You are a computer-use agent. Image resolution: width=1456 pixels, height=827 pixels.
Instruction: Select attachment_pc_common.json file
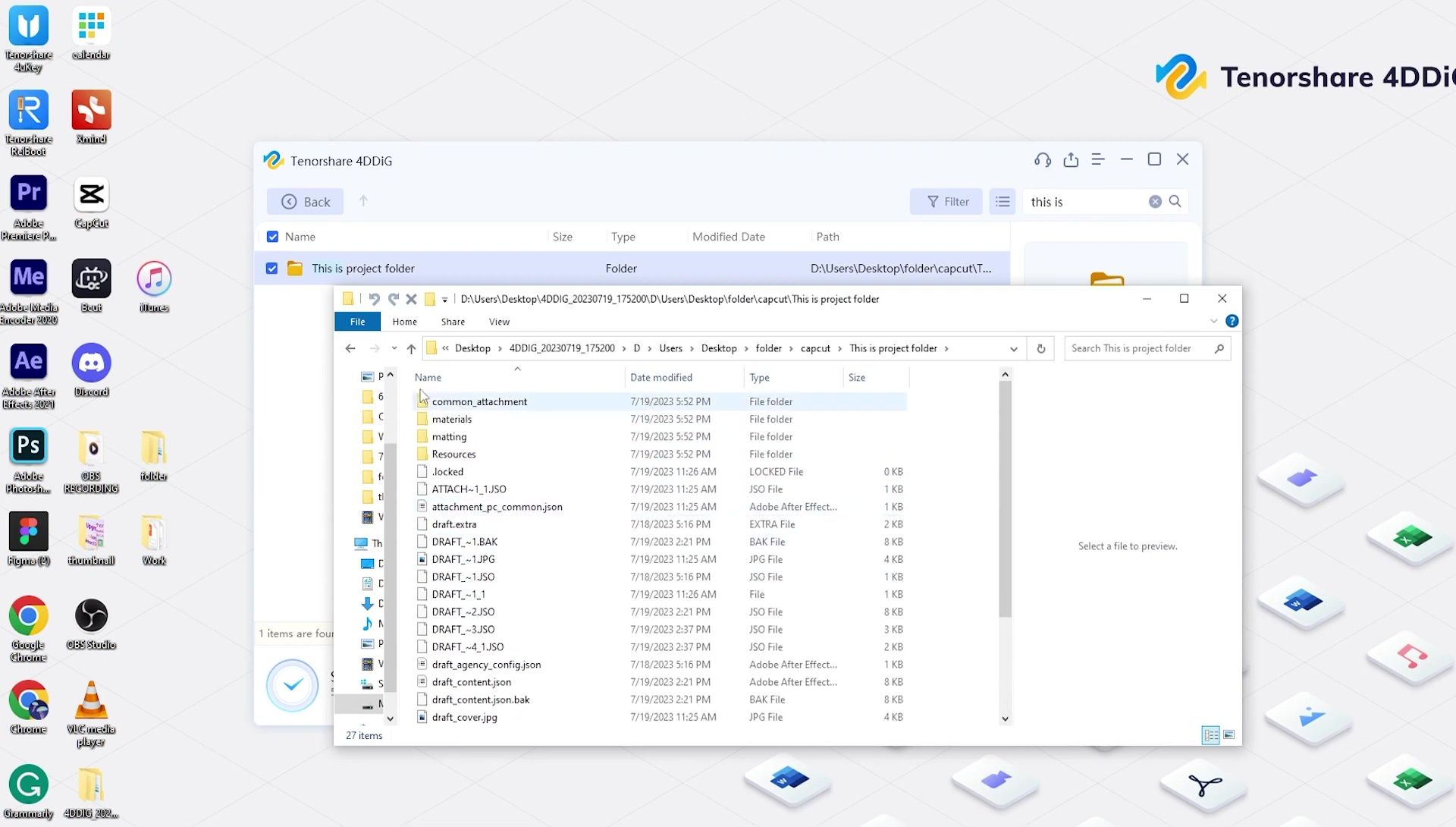[x=660, y=507]
